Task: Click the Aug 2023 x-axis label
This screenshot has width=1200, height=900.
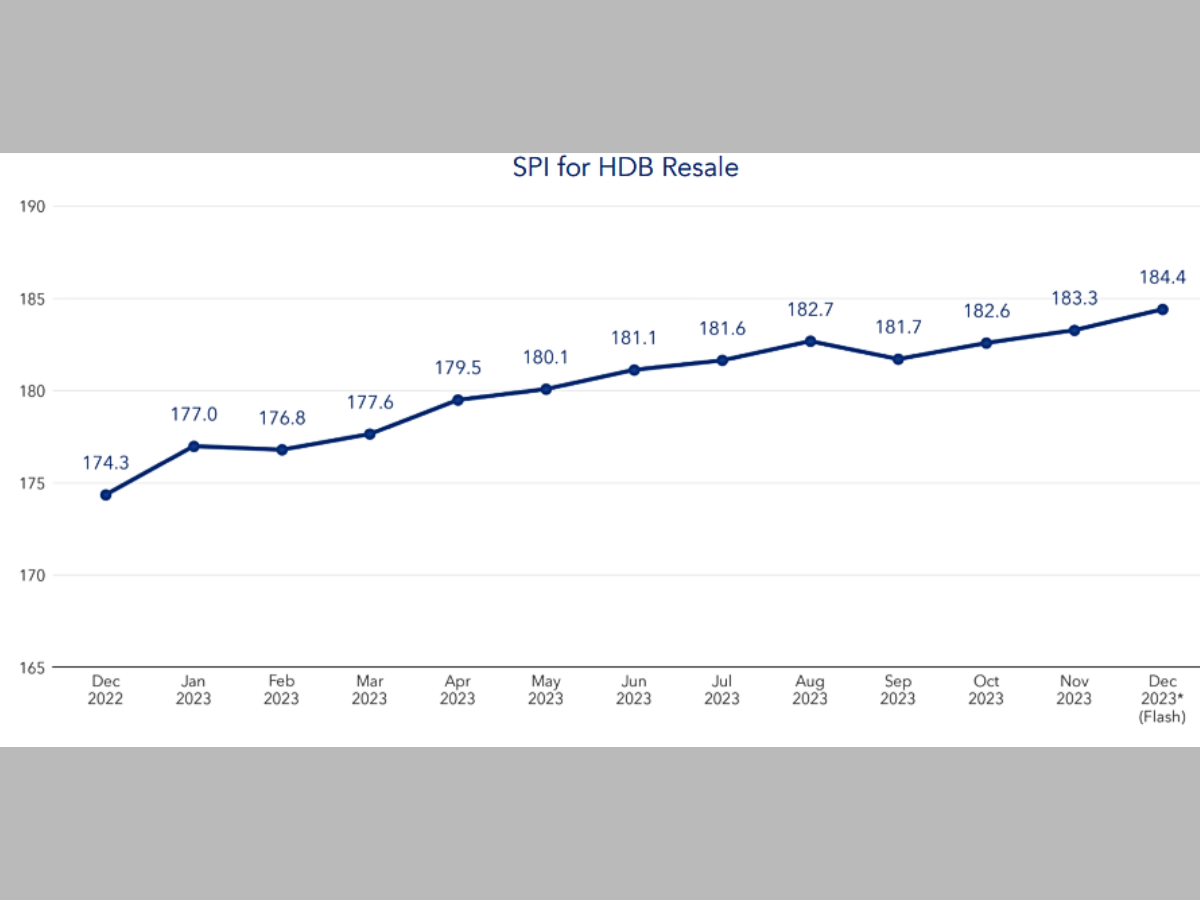Action: coord(810,690)
